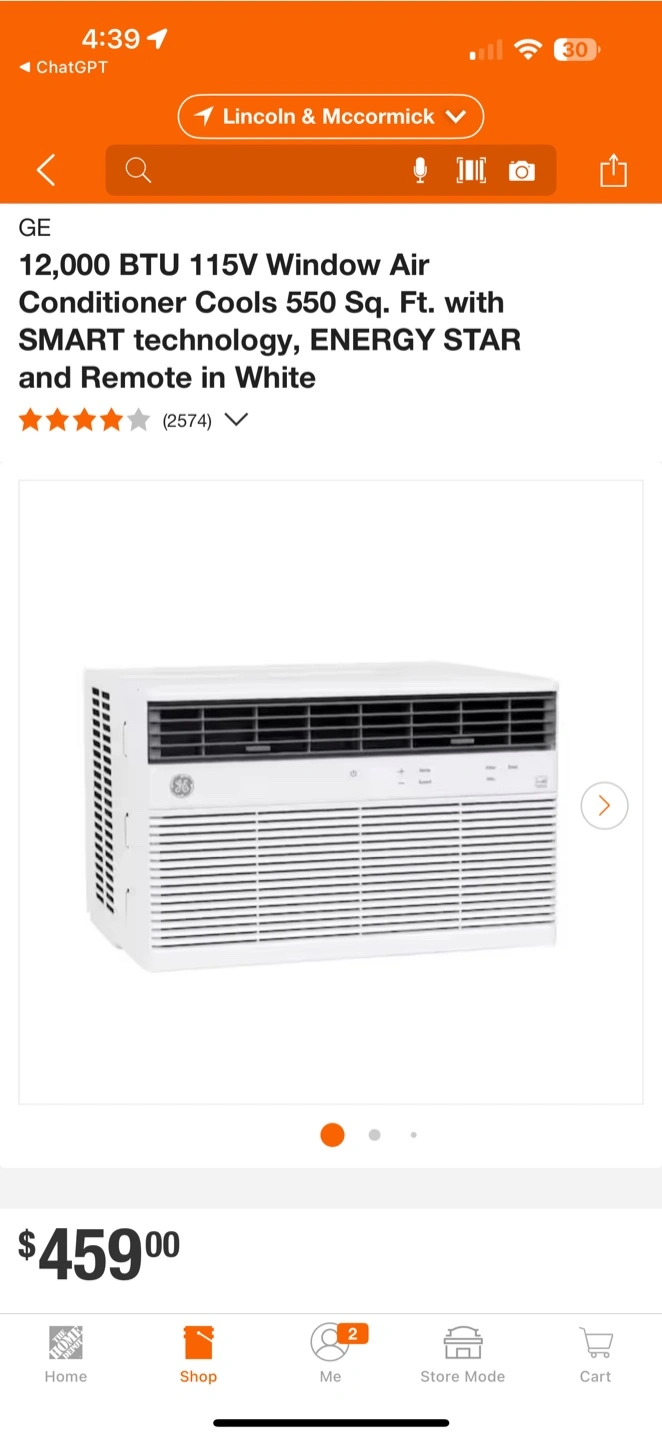Go to the Home tab

[x=66, y=1355]
